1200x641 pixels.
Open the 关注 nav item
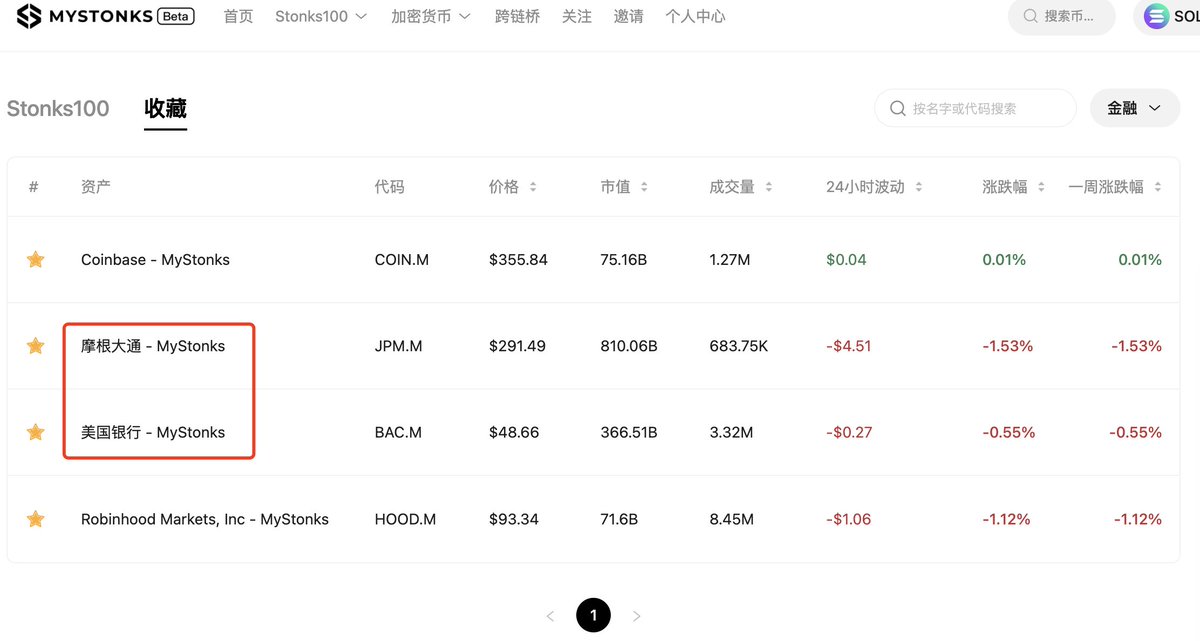(577, 17)
